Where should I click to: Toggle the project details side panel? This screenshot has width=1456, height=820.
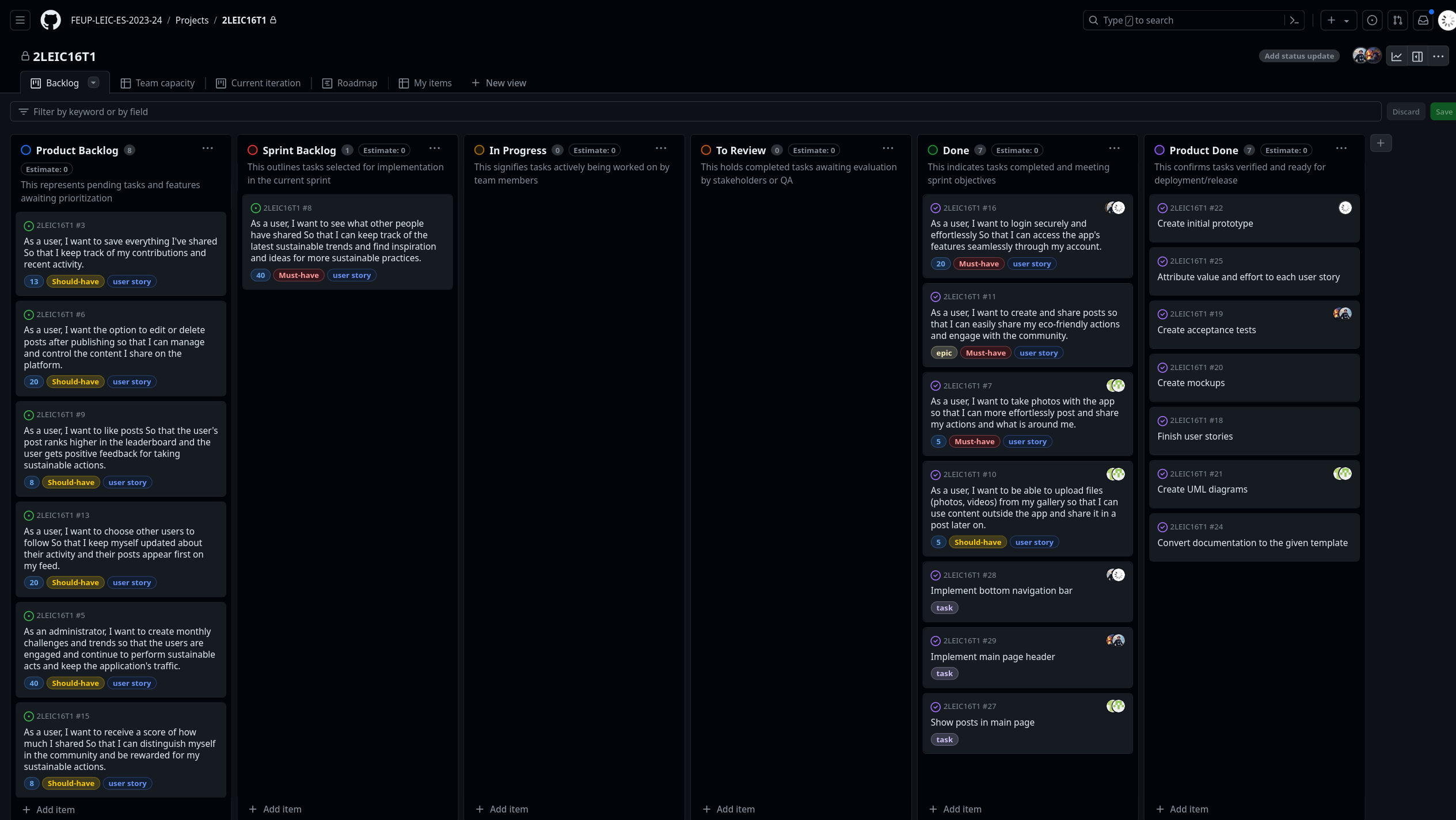point(1417,56)
